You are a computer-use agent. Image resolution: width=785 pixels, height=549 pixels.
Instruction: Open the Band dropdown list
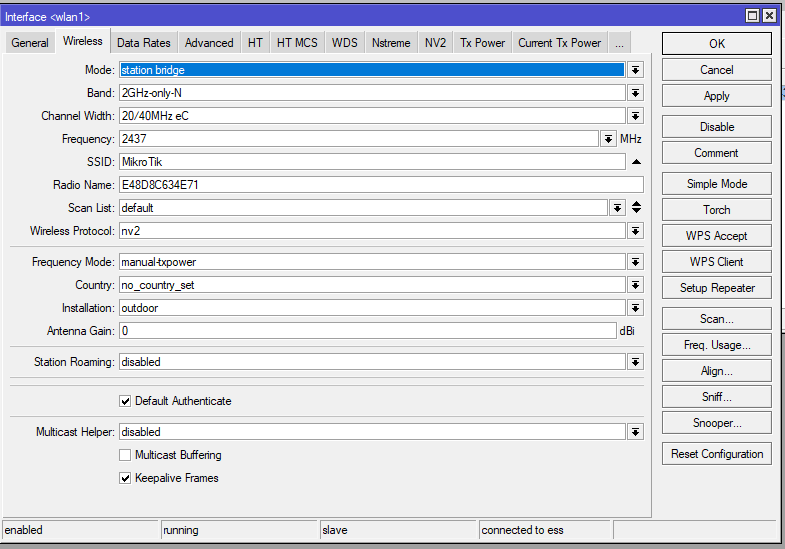tap(635, 93)
